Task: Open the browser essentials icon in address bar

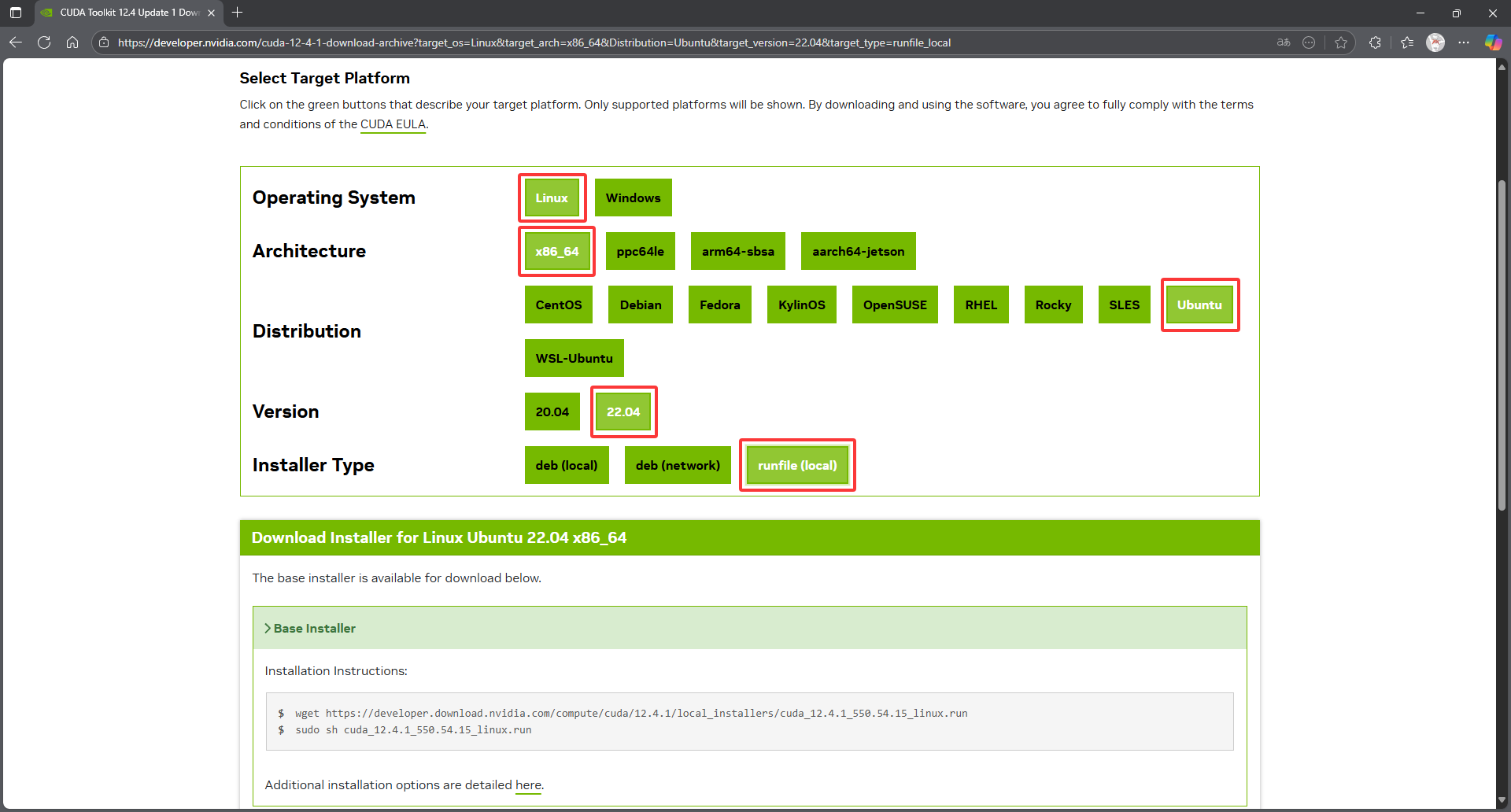Action: point(1309,42)
